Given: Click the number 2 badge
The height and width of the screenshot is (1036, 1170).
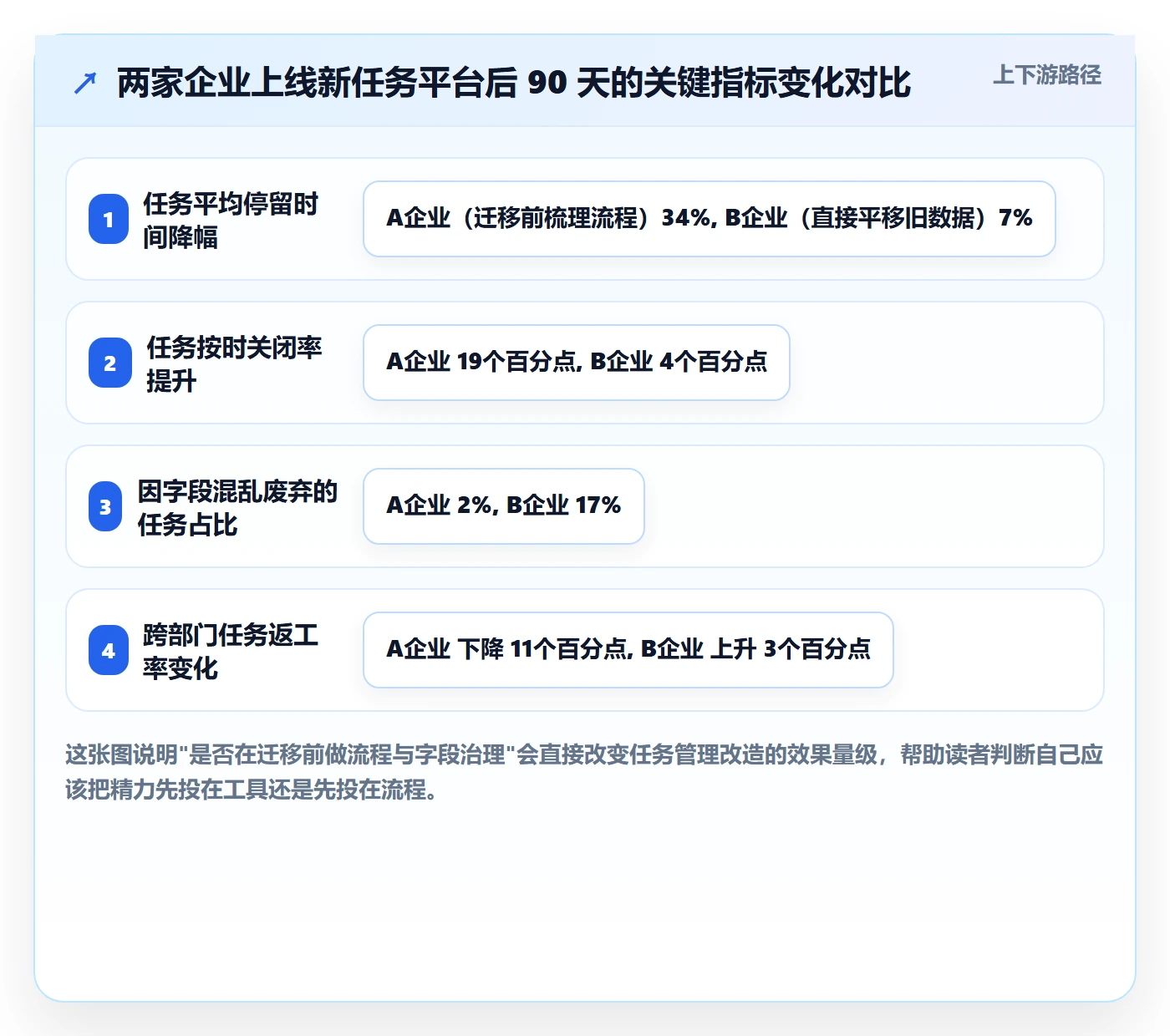Looking at the screenshot, I should [110, 363].
